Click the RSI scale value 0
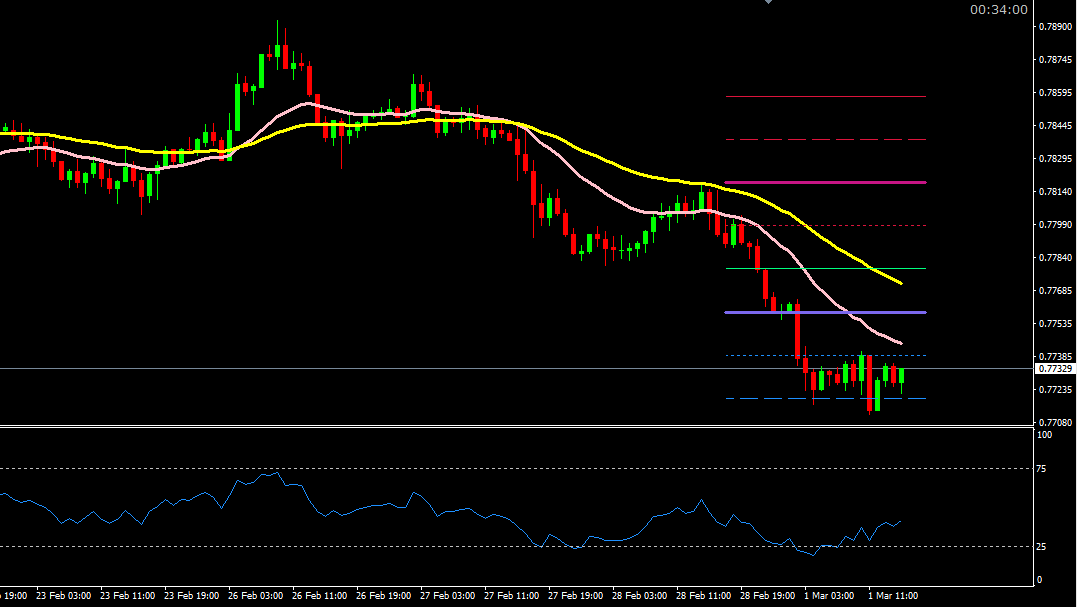 (1039, 580)
